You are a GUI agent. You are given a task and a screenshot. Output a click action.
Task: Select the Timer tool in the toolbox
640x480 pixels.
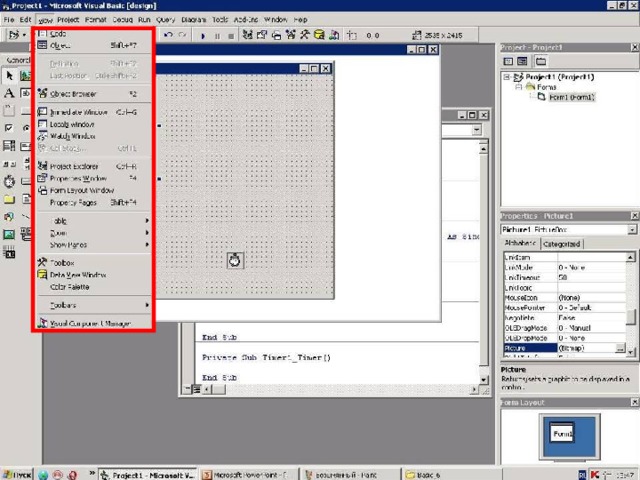[9, 181]
